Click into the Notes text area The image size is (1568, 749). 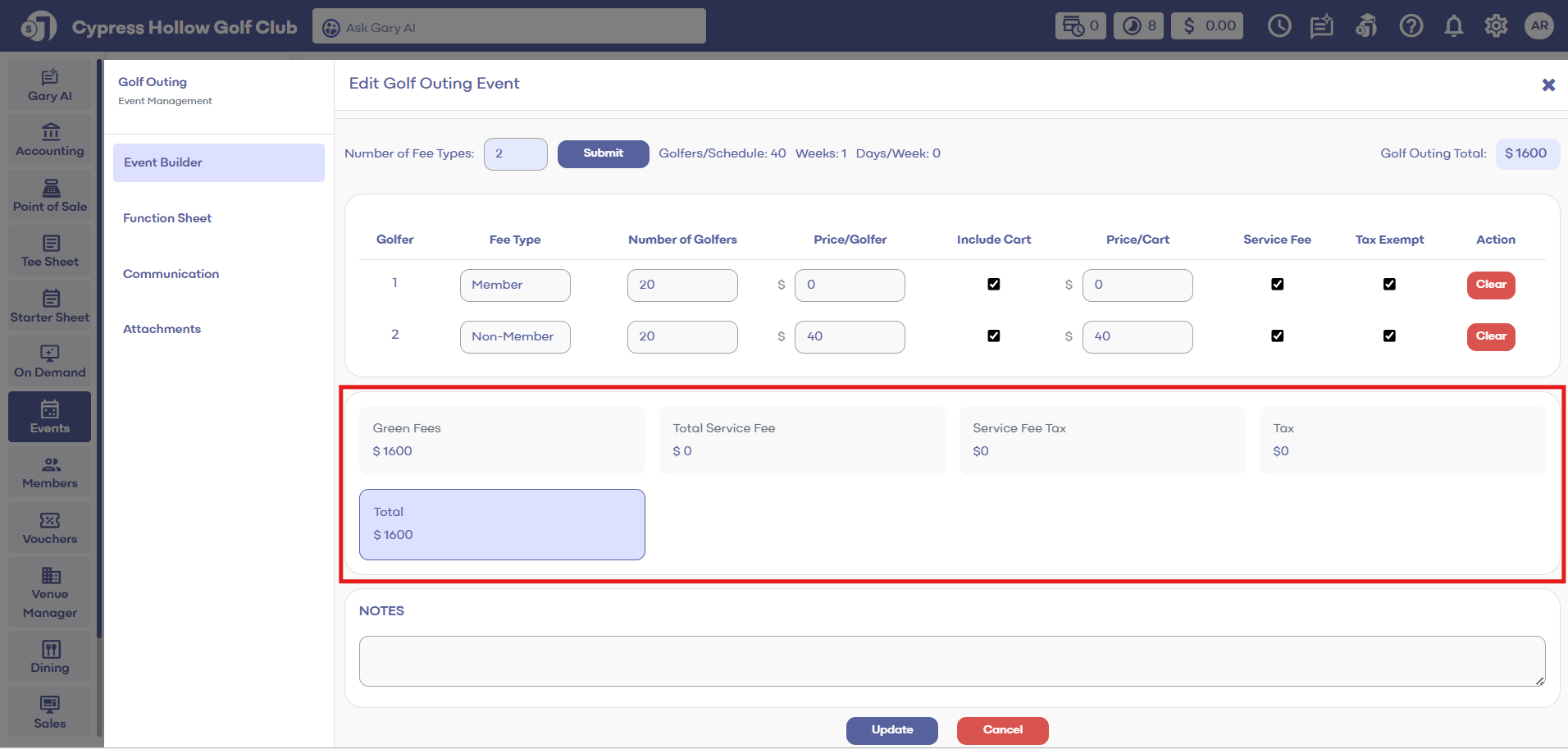(x=951, y=660)
